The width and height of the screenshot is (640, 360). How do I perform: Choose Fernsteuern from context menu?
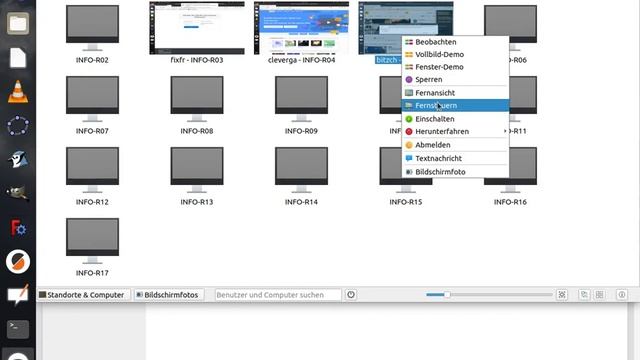[456, 105]
